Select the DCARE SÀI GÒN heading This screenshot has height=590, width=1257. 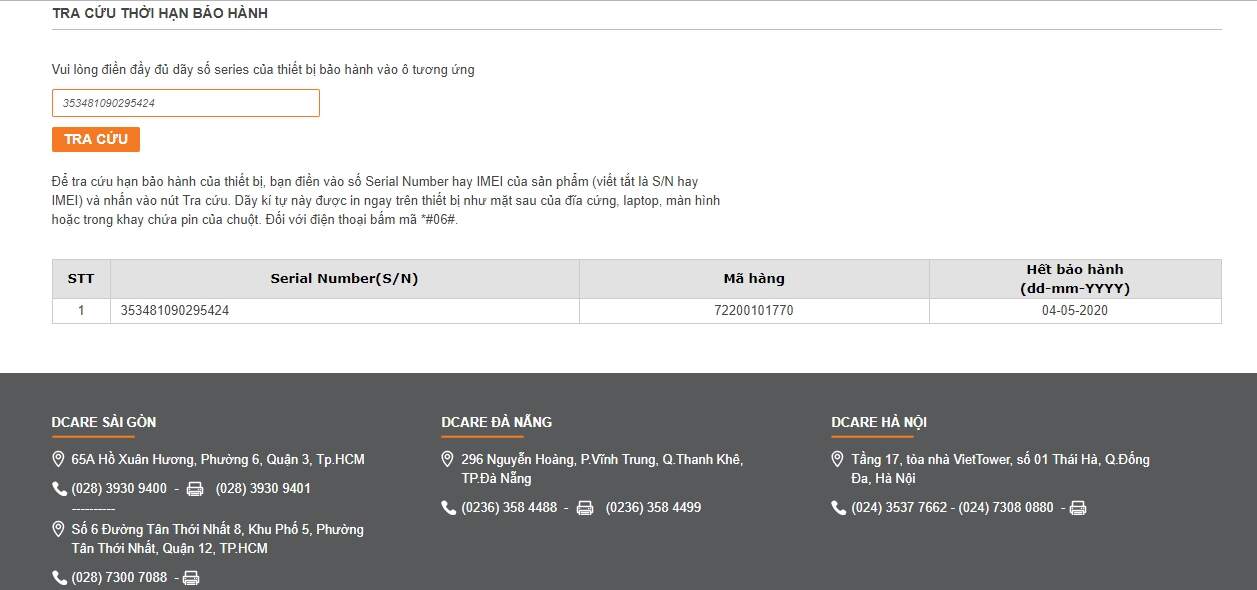[x=104, y=422]
